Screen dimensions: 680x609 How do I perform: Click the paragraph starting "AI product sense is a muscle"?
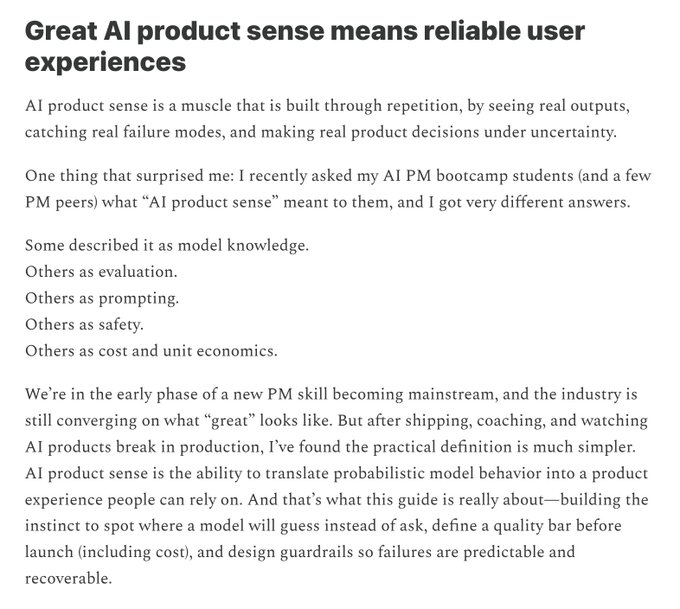pos(331,117)
